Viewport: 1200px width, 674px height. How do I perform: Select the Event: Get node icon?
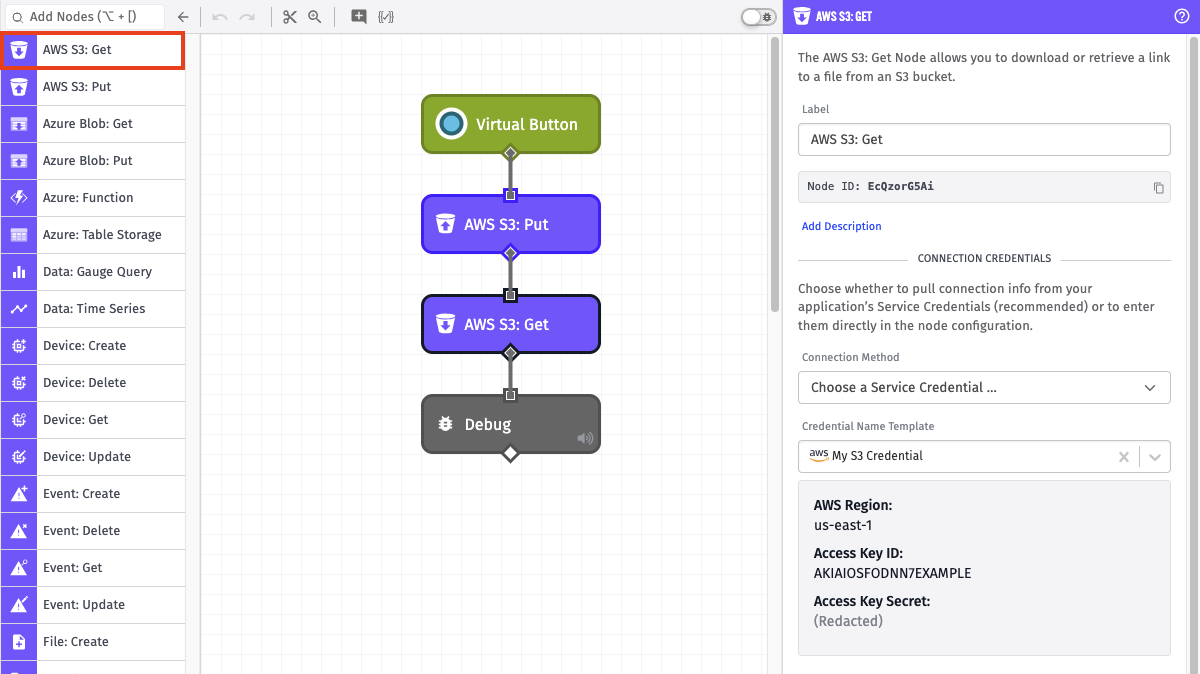18,568
